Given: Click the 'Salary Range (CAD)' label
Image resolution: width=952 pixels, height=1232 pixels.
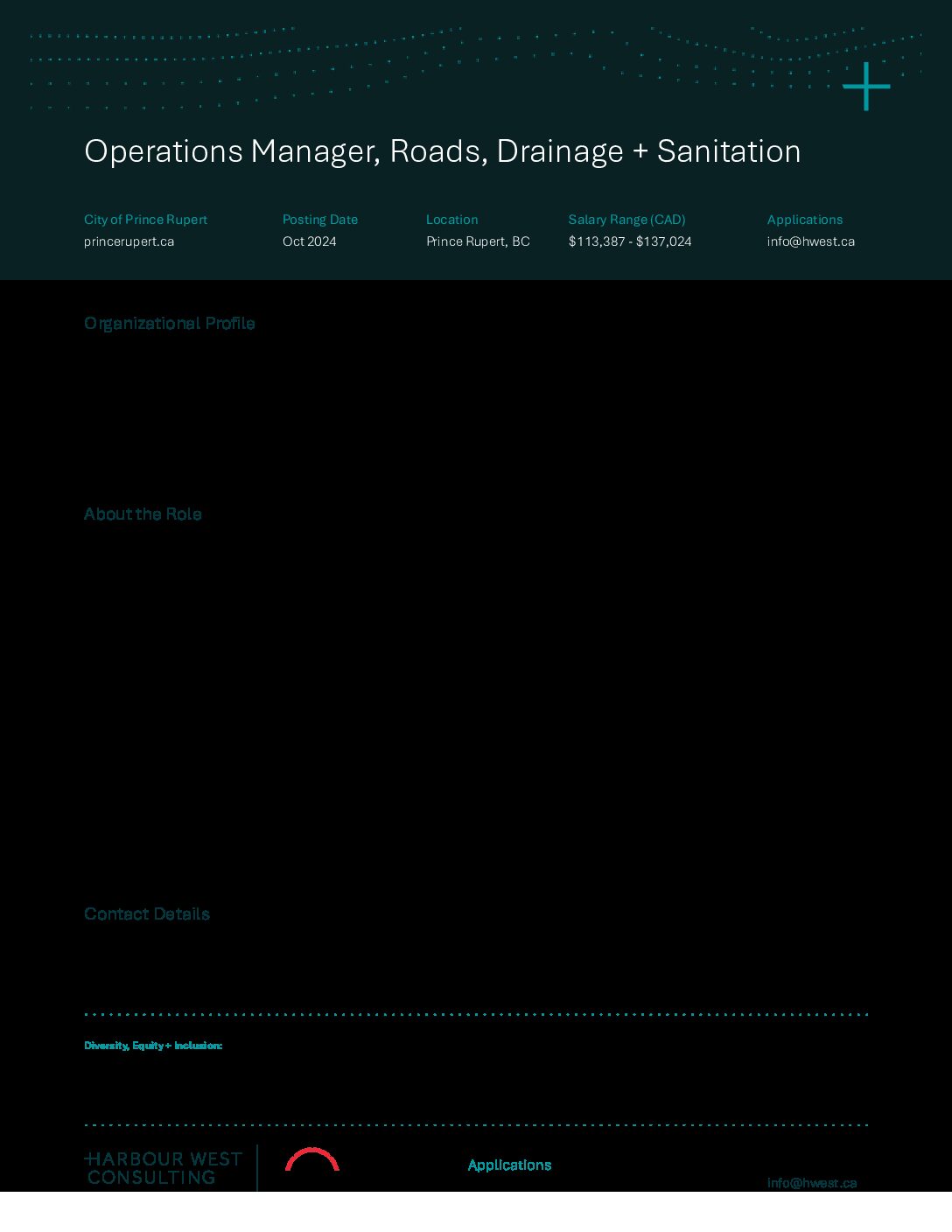Looking at the screenshot, I should tap(627, 220).
